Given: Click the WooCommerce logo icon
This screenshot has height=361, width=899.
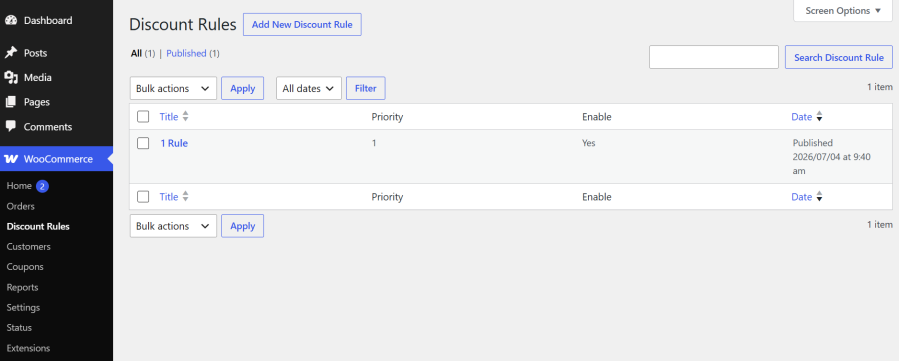Looking at the screenshot, I should (11, 159).
